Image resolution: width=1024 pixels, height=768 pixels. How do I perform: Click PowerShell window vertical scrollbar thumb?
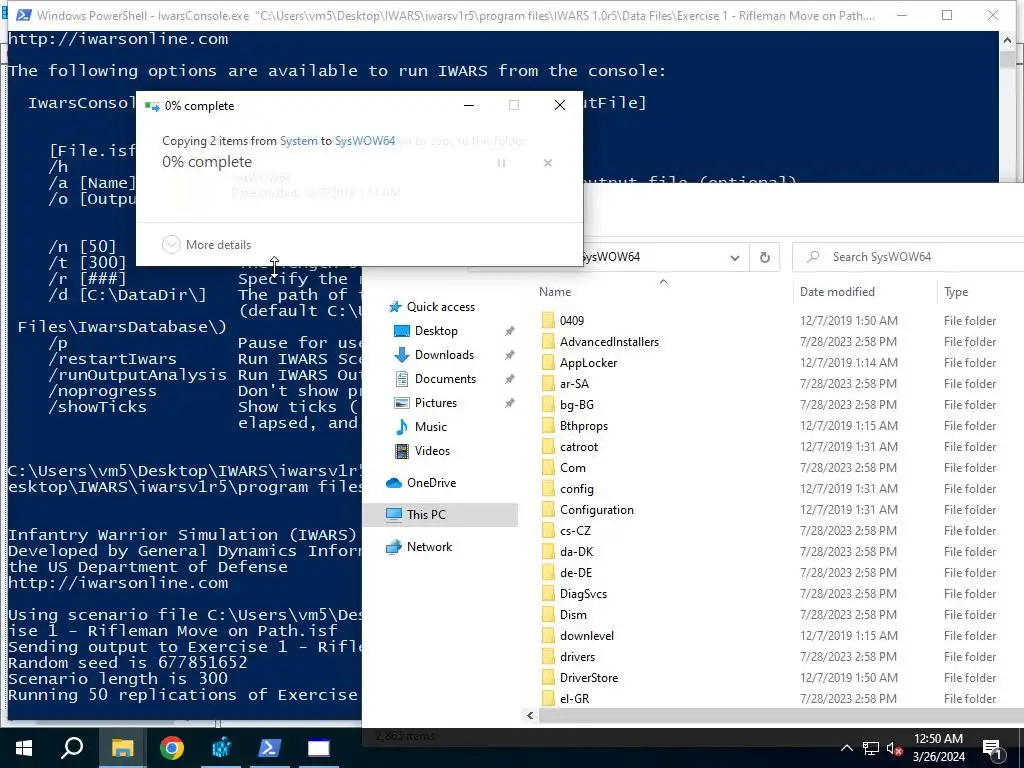click(x=1008, y=59)
